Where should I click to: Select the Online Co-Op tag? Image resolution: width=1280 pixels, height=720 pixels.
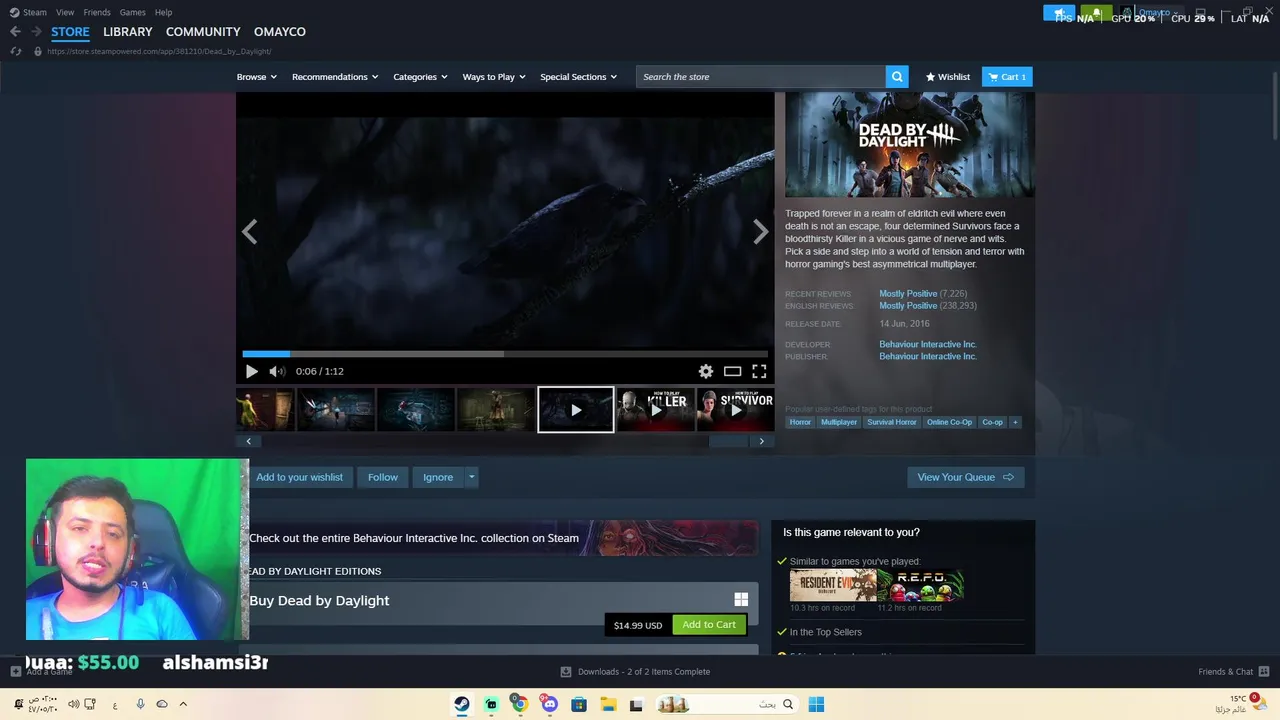[949, 422]
